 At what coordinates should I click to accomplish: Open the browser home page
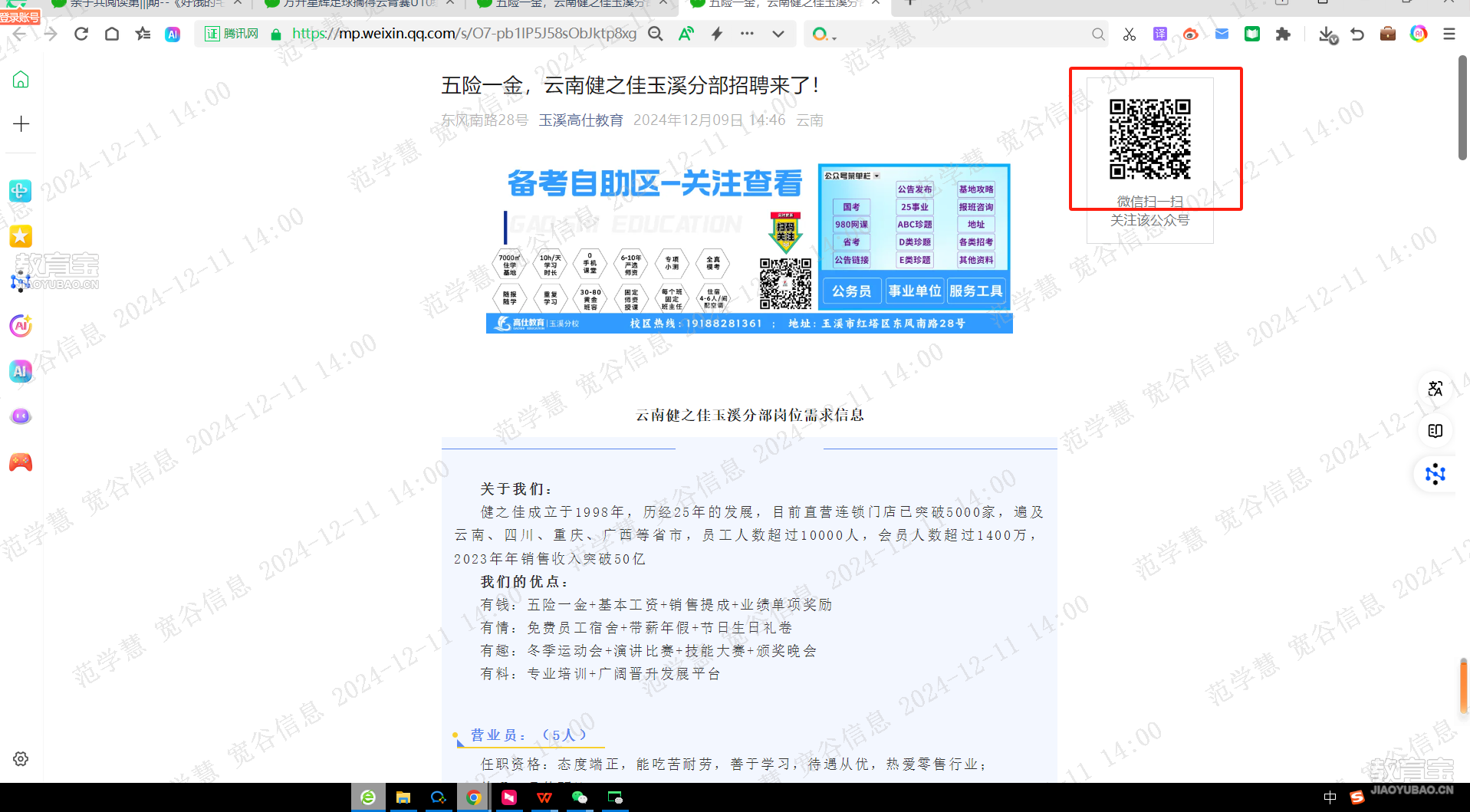click(112, 34)
